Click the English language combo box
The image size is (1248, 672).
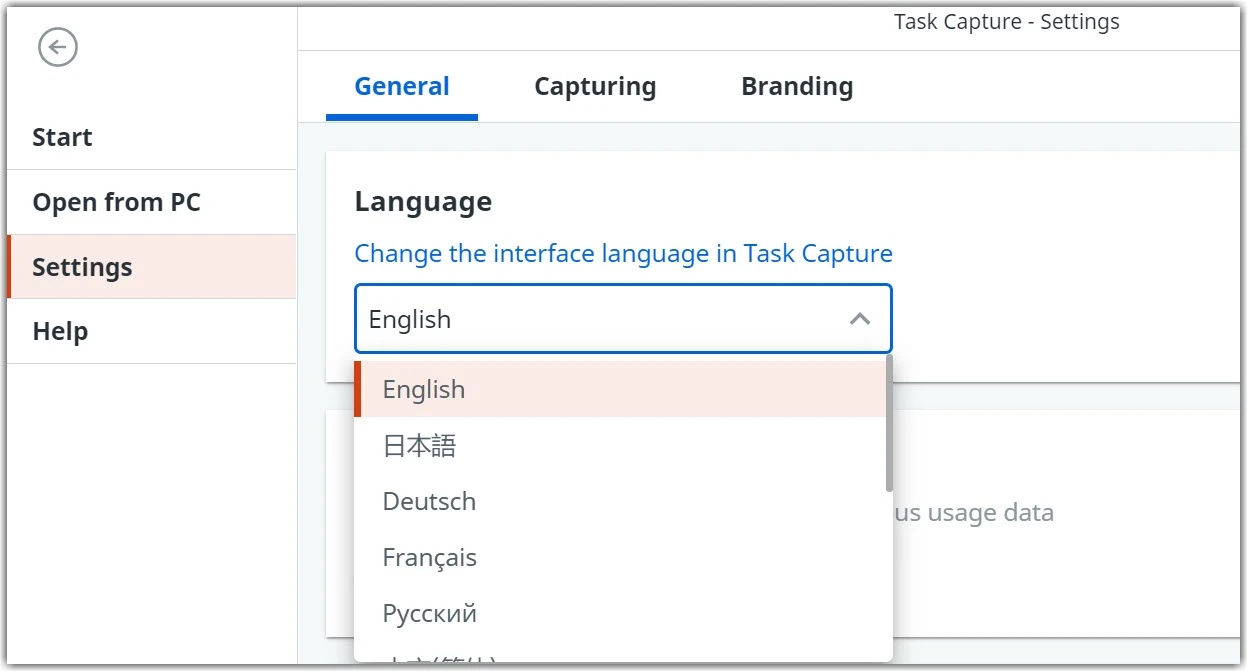623,319
